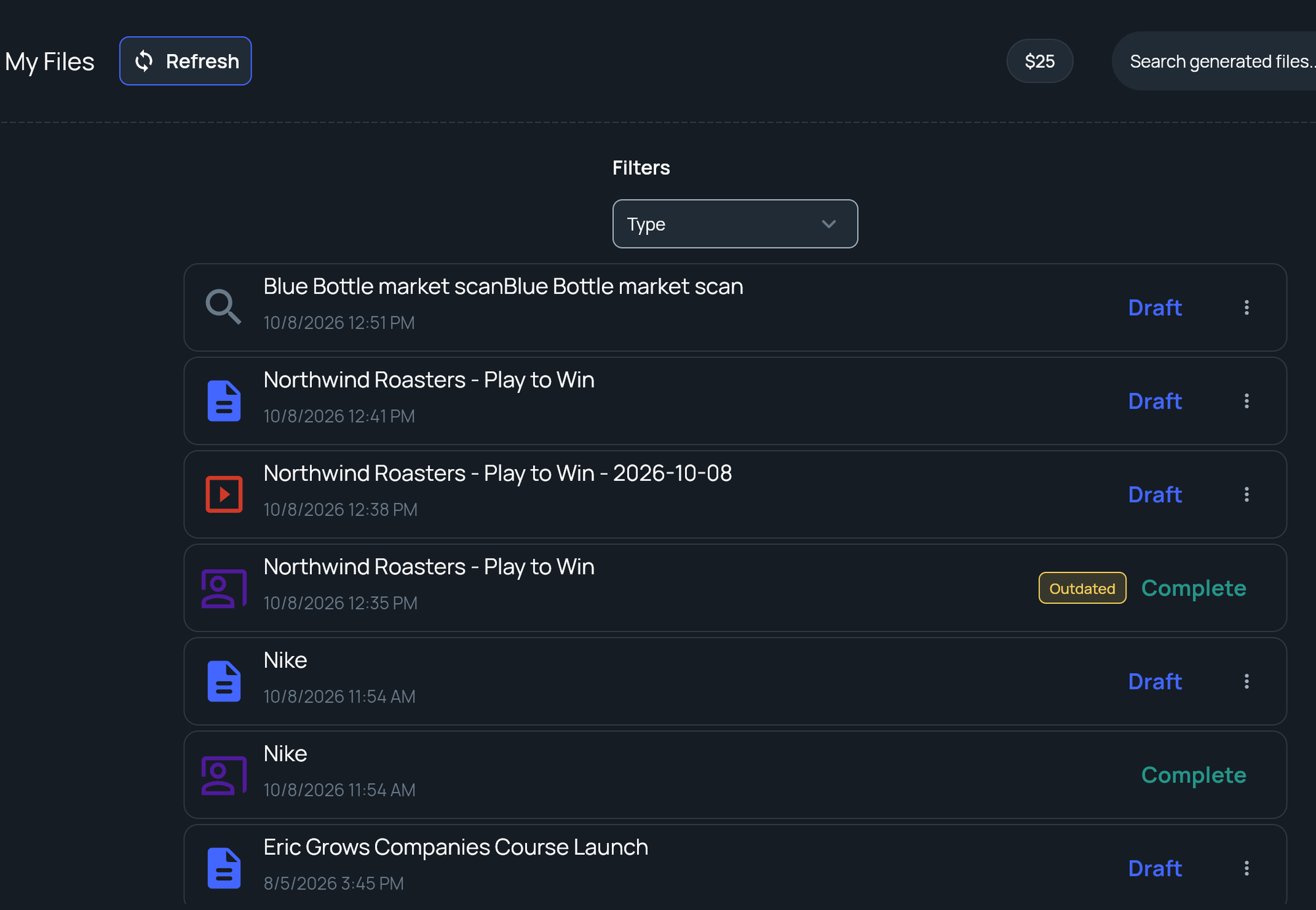
Task: Click Draft status of Nike file
Action: [x=1155, y=681]
